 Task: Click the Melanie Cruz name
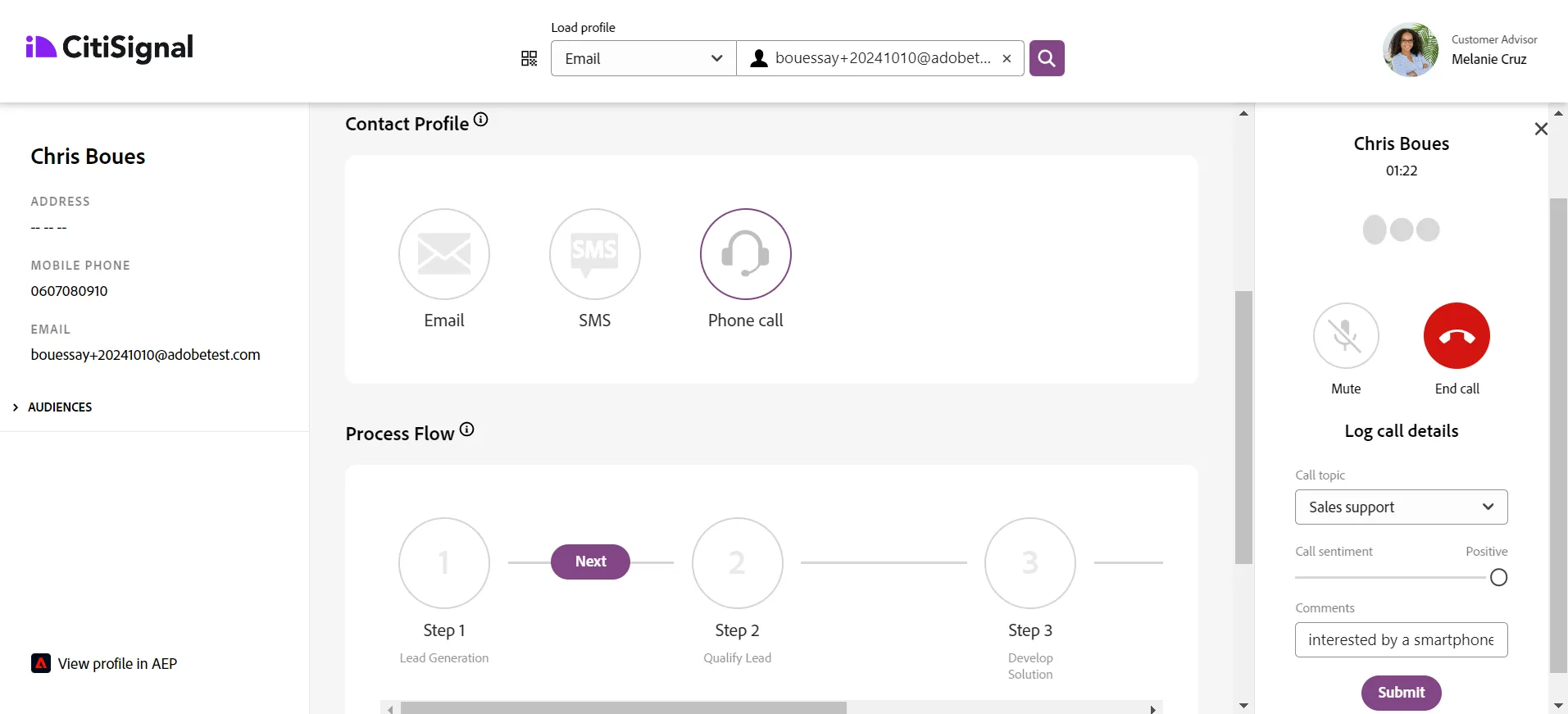pyautogui.click(x=1489, y=59)
